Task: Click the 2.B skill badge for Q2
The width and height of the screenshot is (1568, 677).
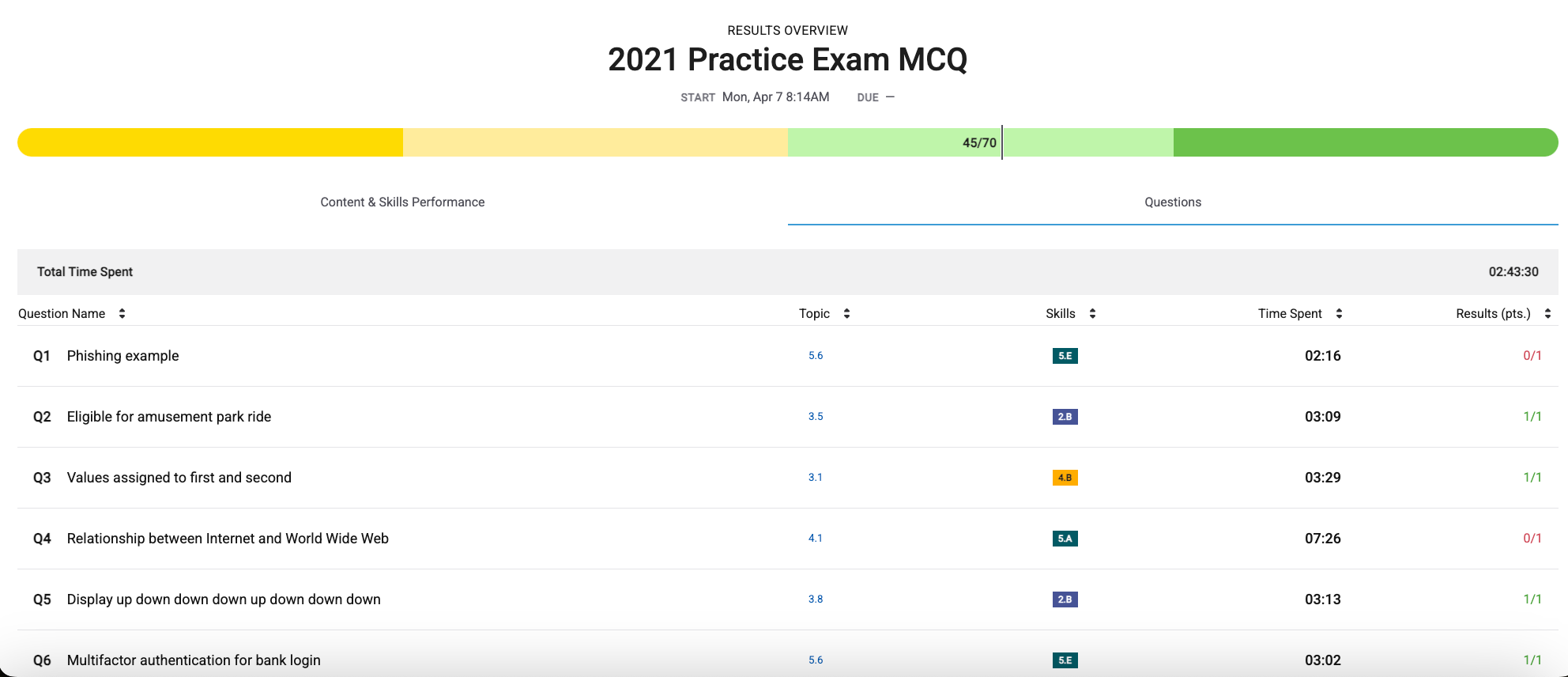Action: click(x=1065, y=417)
